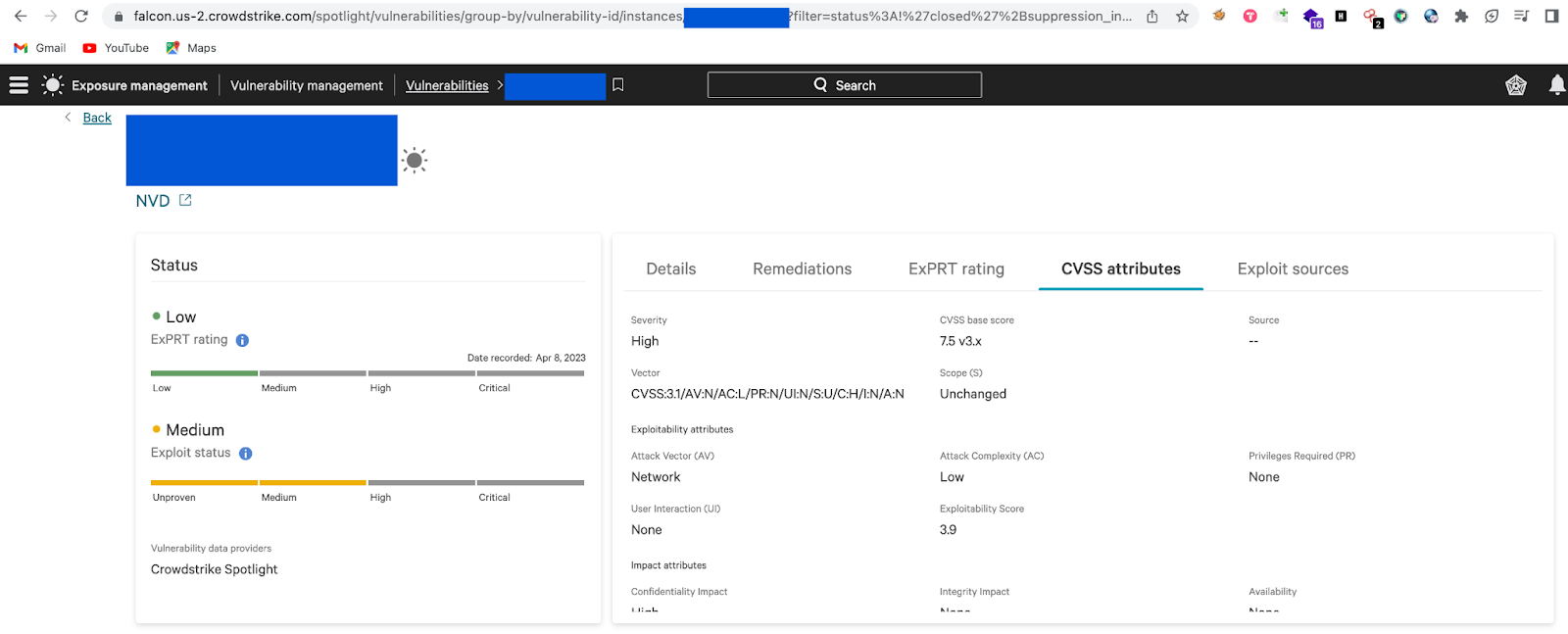Click Crowdstrike Spotlight data provider text
1568x634 pixels.
(215, 569)
